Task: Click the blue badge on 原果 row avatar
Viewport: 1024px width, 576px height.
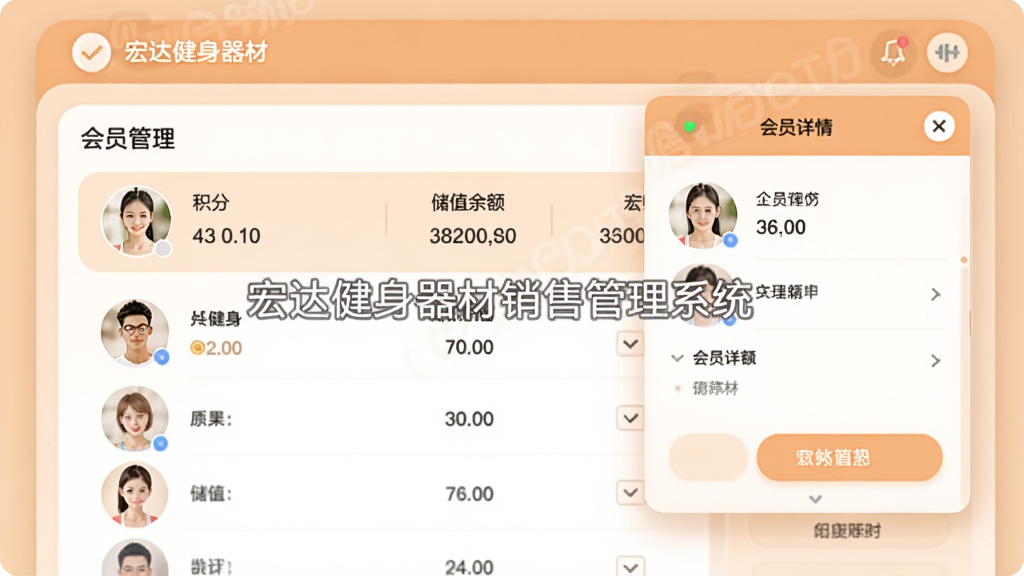Action: [161, 443]
